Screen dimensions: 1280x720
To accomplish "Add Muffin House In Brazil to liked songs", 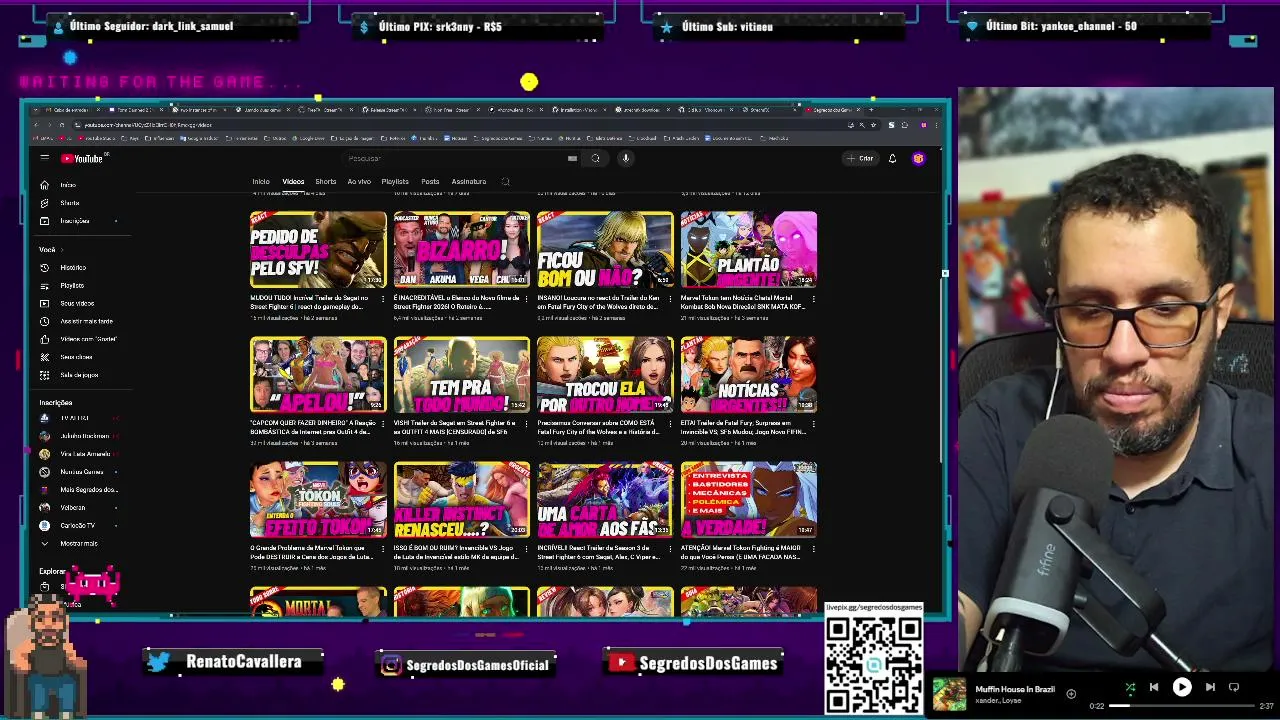I will point(1071,693).
